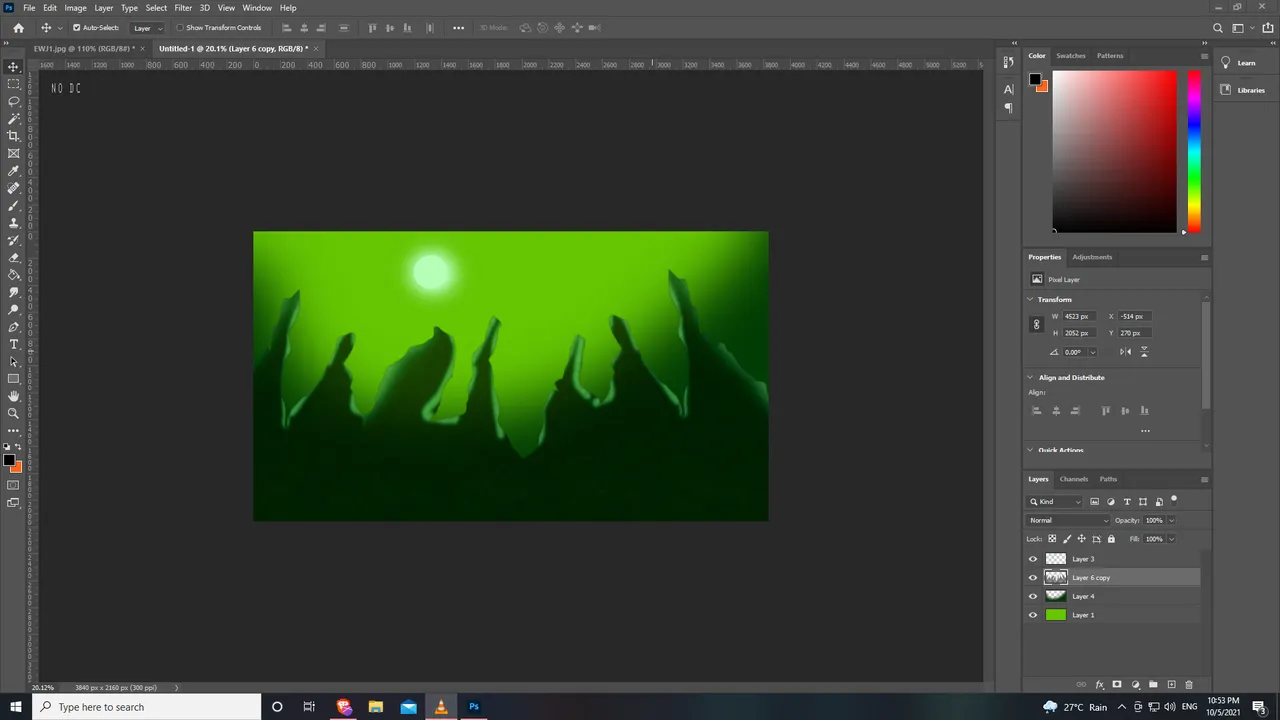This screenshot has height=720, width=1280.
Task: Select the Clone Stamp tool
Action: coord(13,223)
